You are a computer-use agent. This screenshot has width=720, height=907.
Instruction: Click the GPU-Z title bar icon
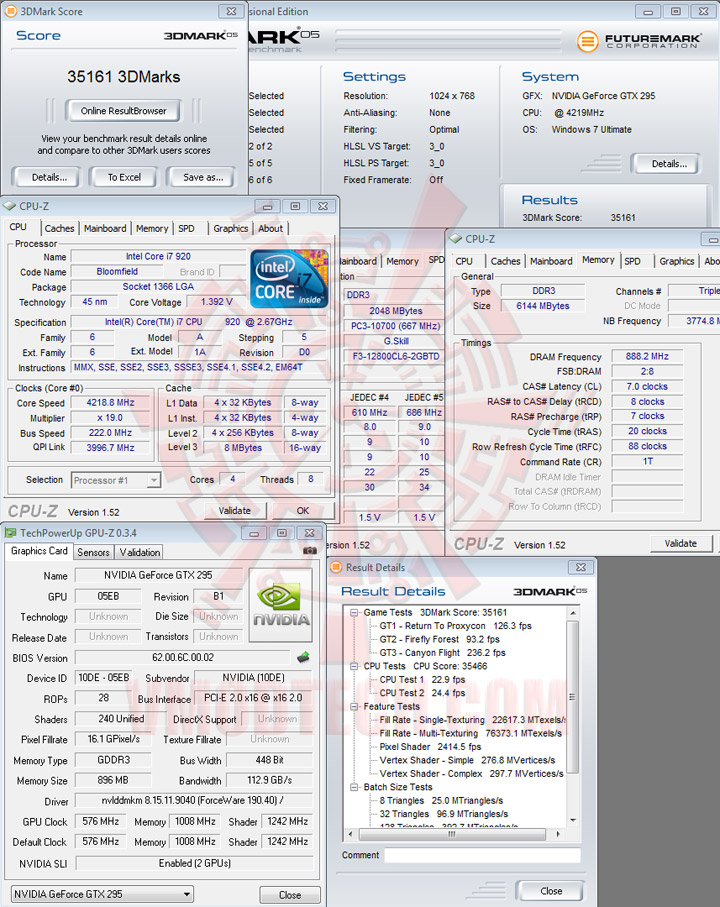tap(10, 533)
